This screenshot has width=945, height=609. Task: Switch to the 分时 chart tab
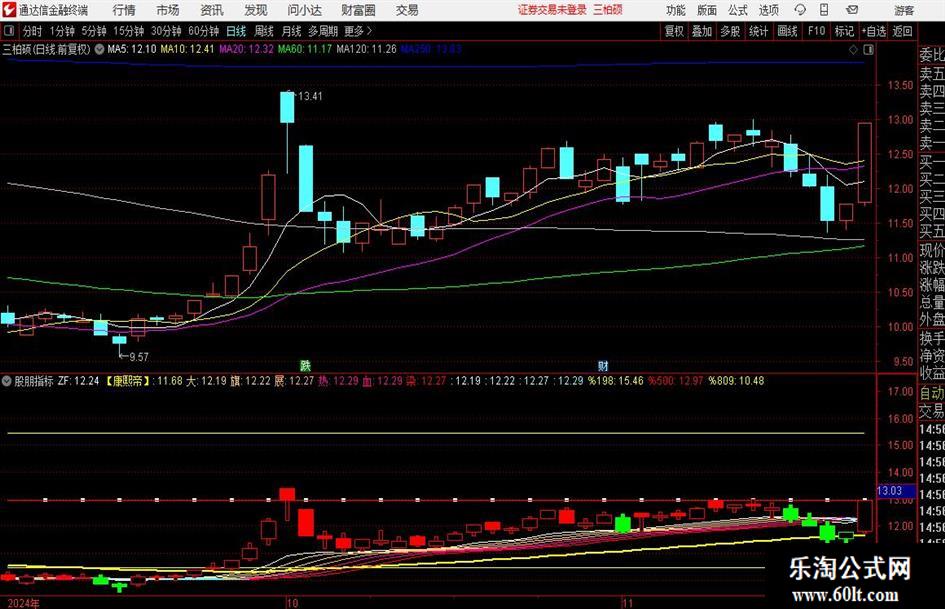(33, 31)
